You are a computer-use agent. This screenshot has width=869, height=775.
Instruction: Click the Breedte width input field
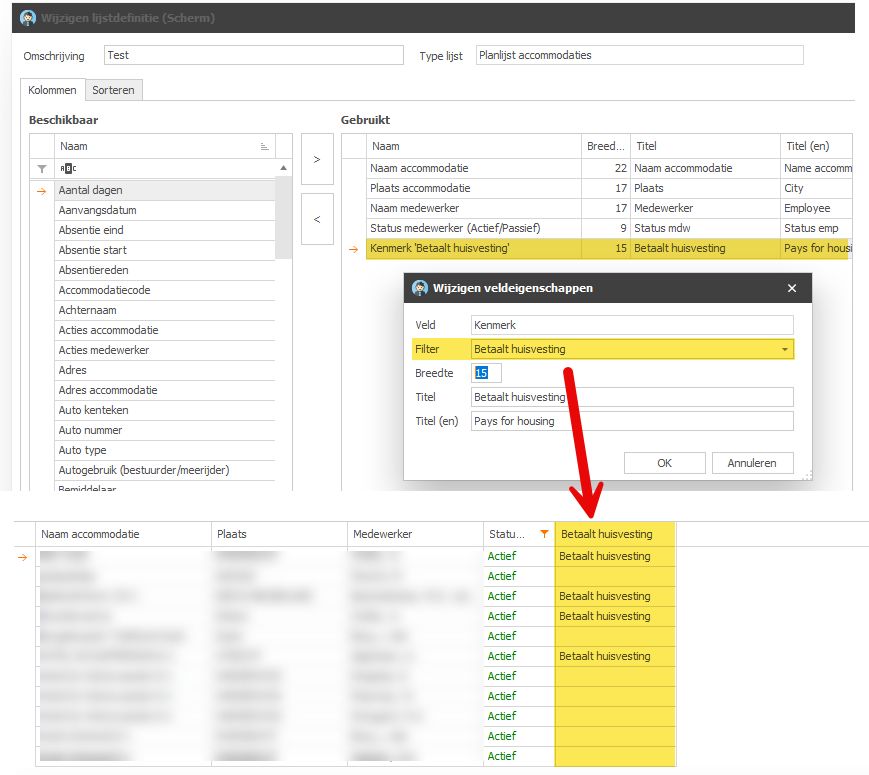(487, 373)
